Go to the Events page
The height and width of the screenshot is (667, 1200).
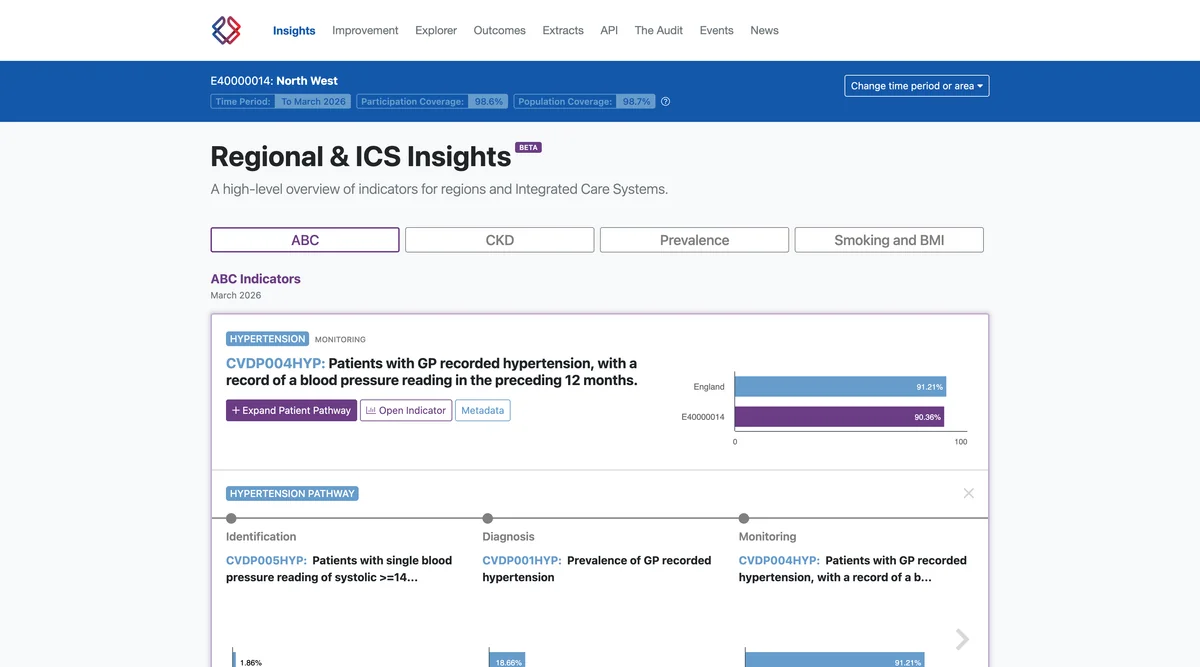tap(716, 30)
